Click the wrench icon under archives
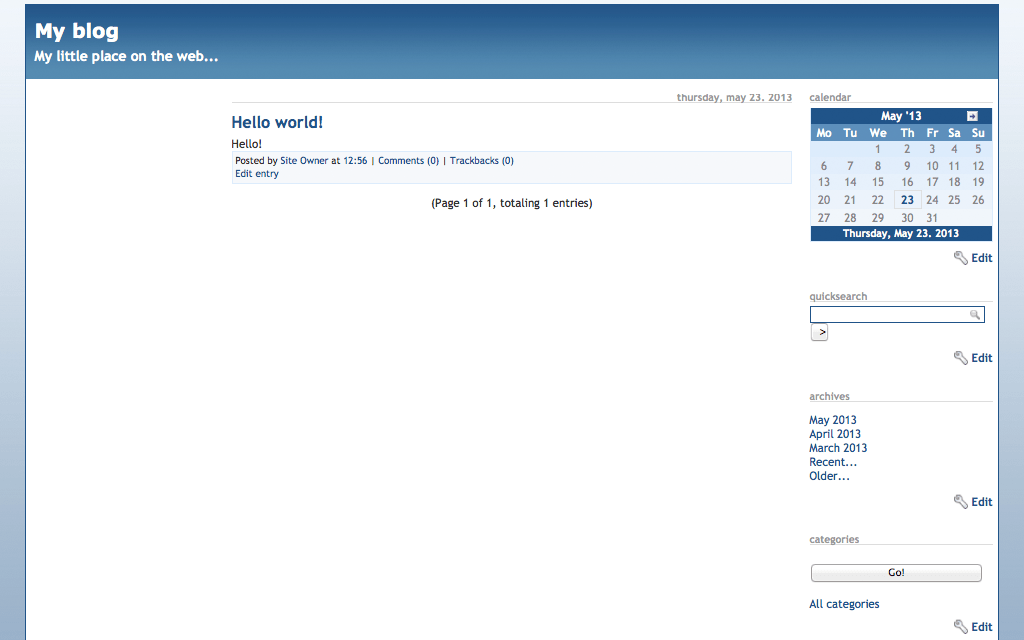This screenshot has width=1024, height=640. [960, 502]
